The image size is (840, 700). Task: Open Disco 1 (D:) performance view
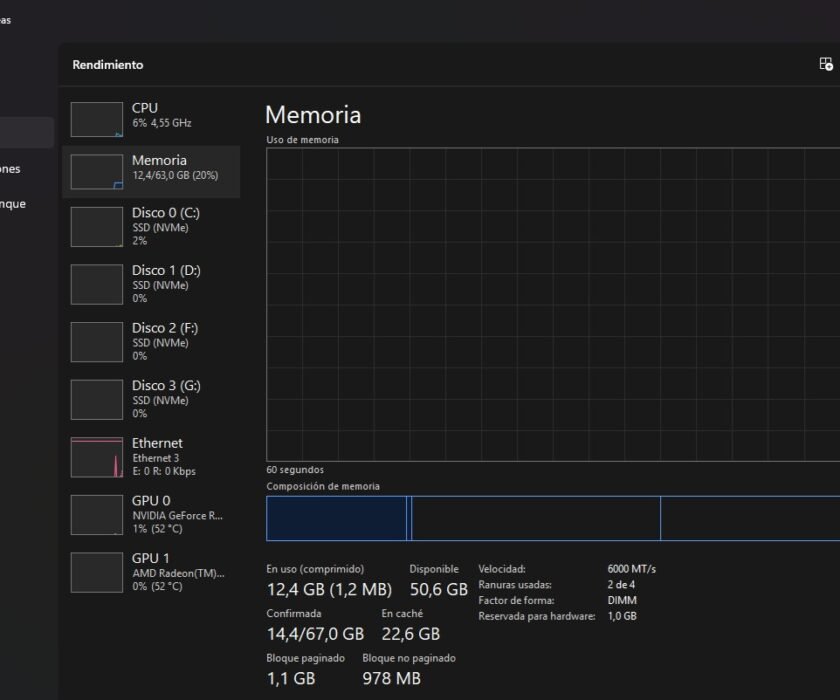pyautogui.click(x=151, y=284)
